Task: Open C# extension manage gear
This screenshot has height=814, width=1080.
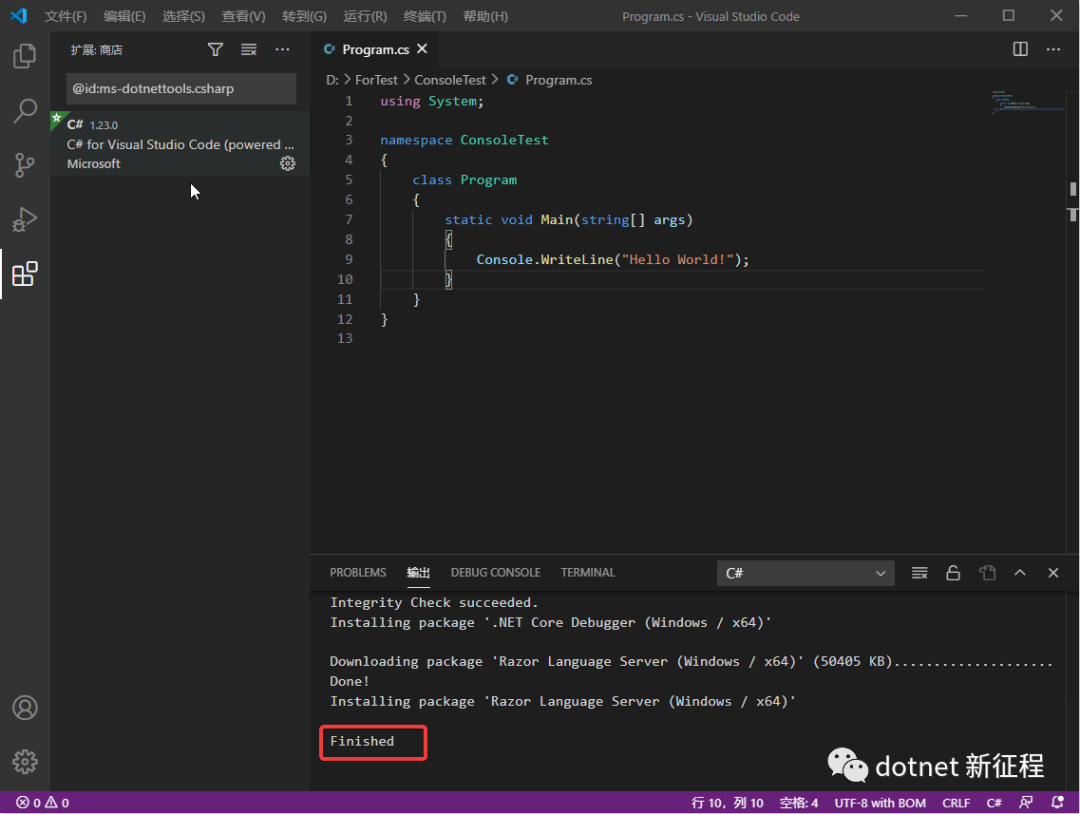Action: coord(287,163)
